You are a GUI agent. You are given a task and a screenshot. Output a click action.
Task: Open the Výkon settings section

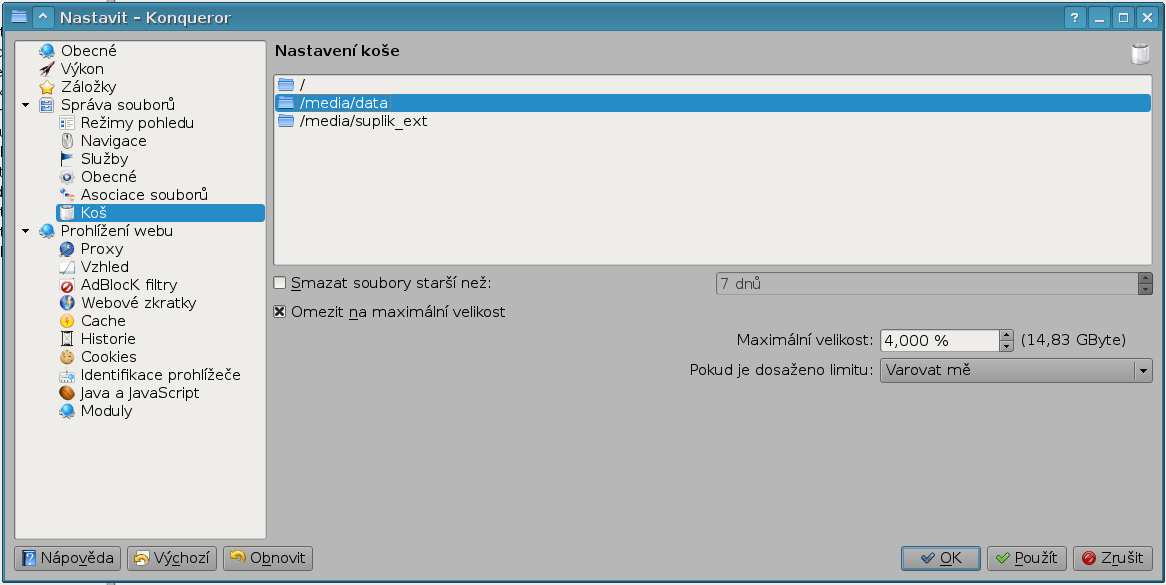(x=82, y=69)
